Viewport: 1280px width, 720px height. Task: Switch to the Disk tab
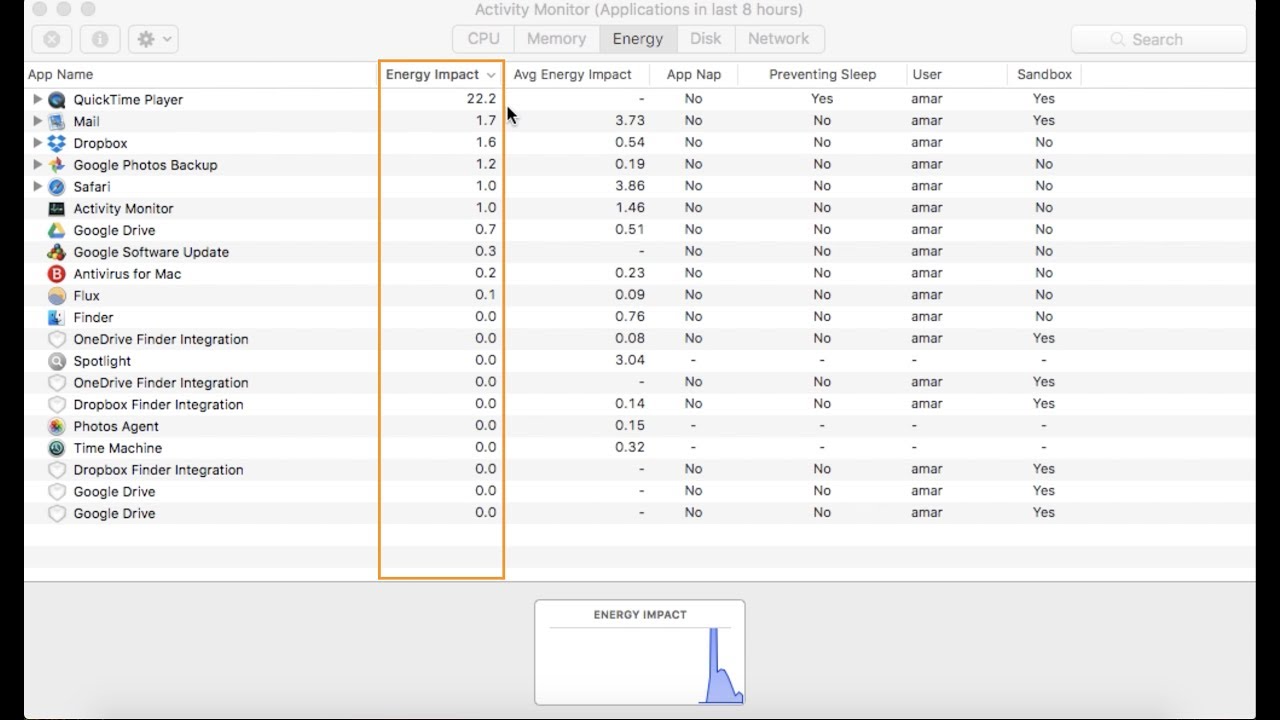706,39
